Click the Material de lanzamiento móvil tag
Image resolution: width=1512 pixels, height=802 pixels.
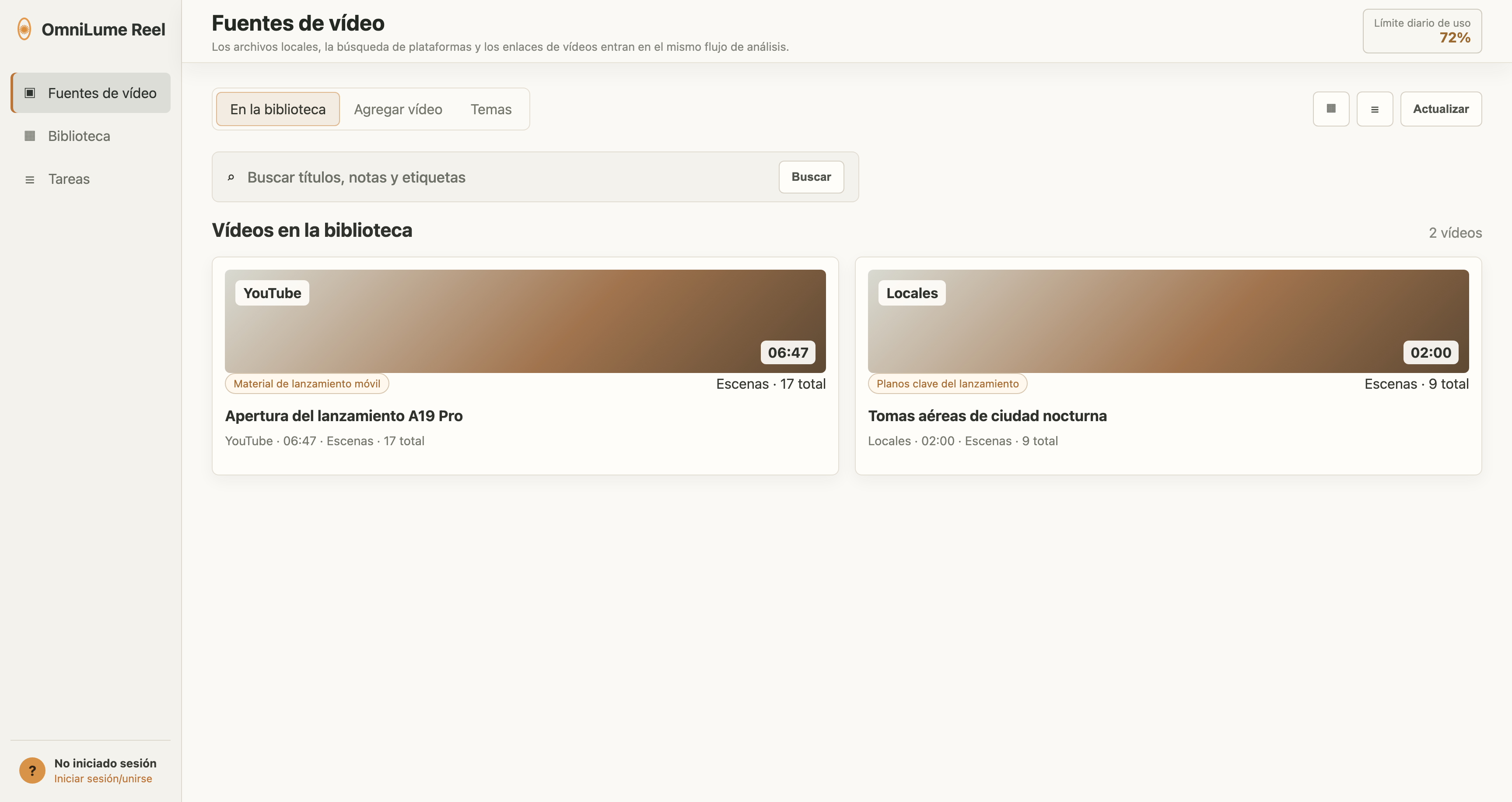[307, 383]
